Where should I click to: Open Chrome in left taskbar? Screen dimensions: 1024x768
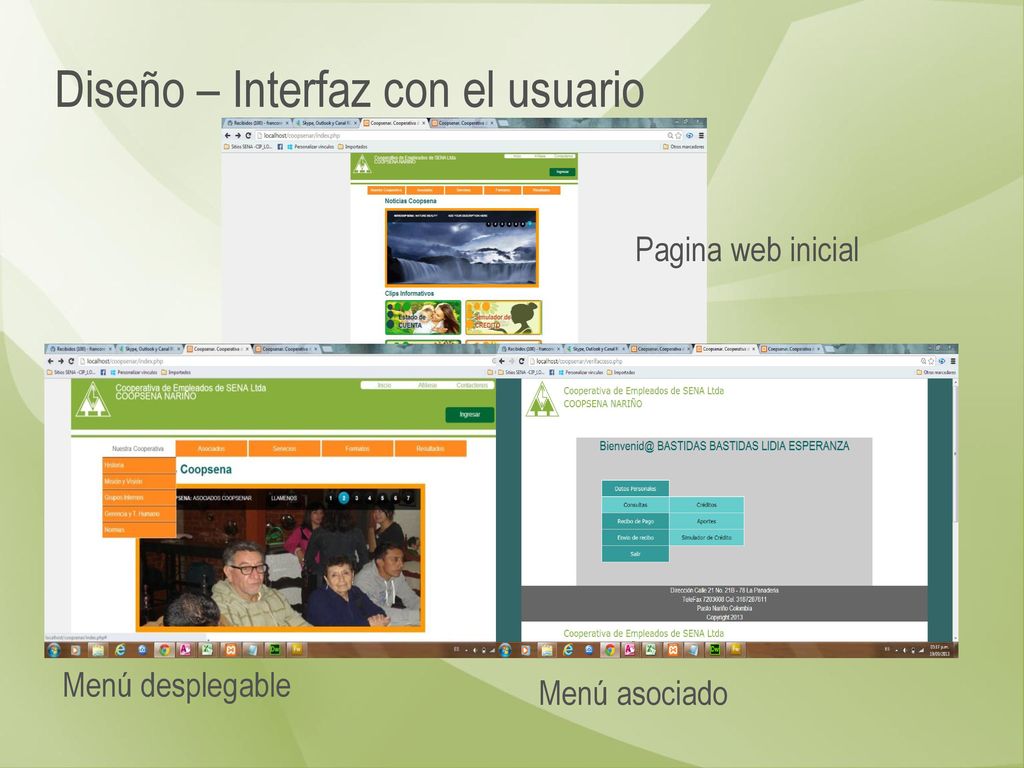(165, 650)
